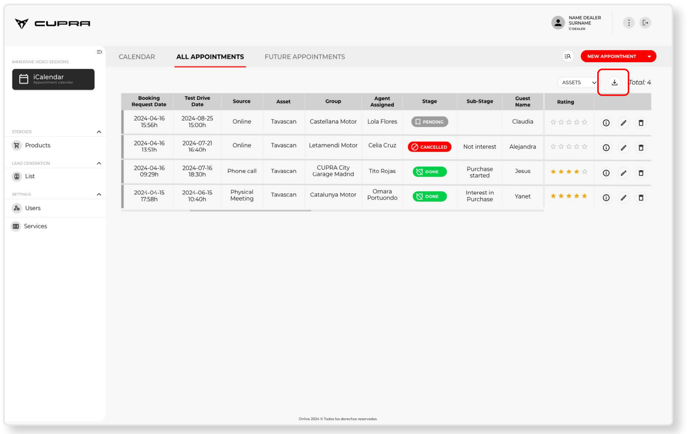Screen dimensions: 688x434
Task: Download the appointments list
Action: coord(614,83)
